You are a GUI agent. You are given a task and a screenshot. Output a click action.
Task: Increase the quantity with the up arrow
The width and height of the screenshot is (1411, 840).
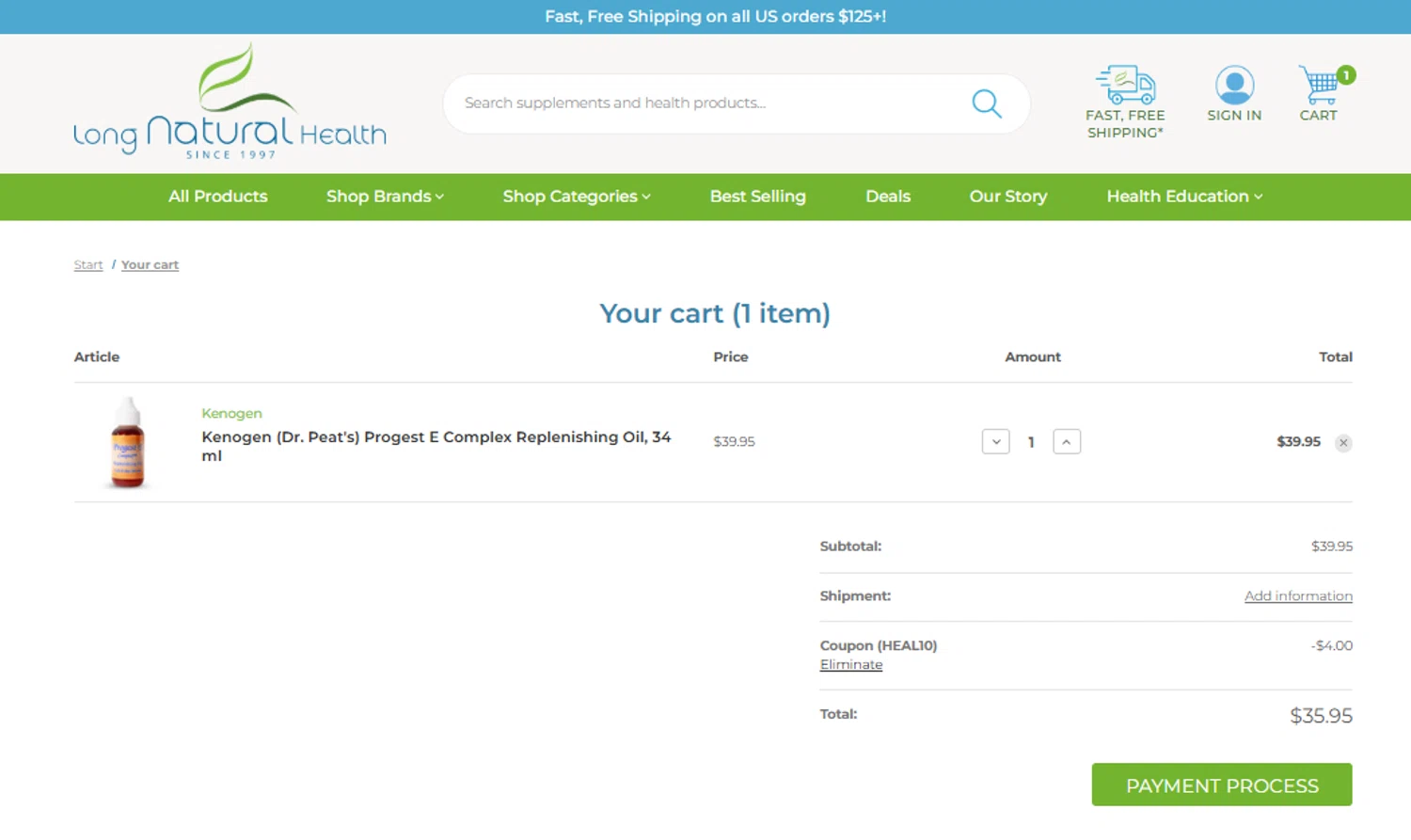1067,441
